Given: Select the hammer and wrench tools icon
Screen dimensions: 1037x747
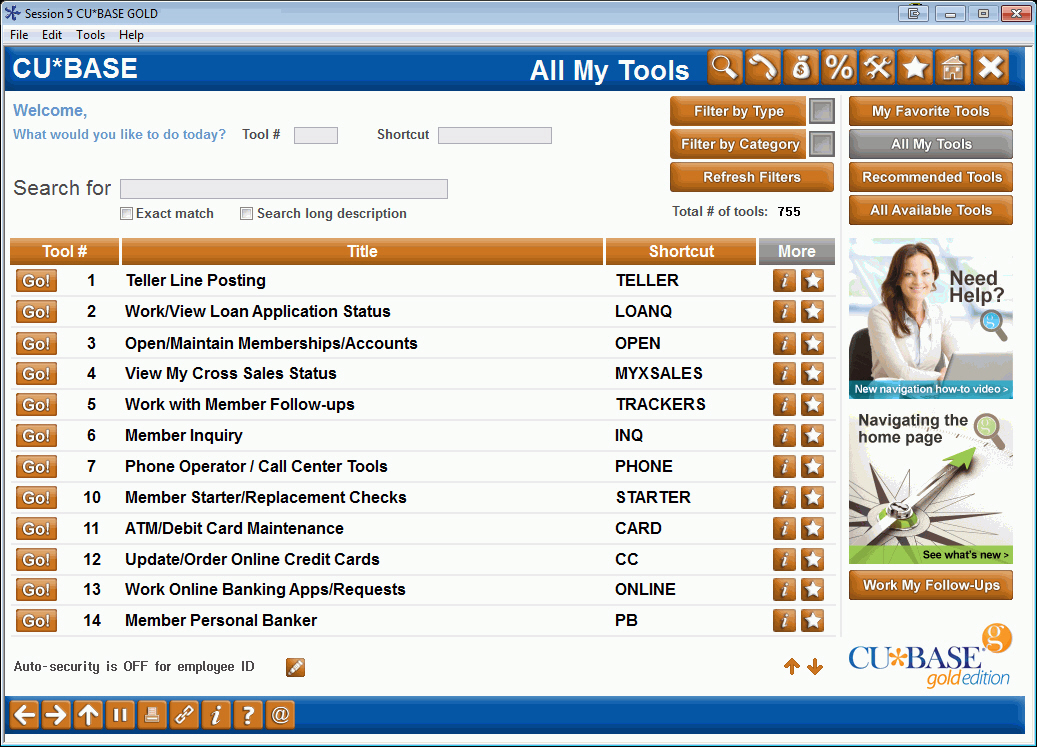Looking at the screenshot, I should [x=876, y=68].
